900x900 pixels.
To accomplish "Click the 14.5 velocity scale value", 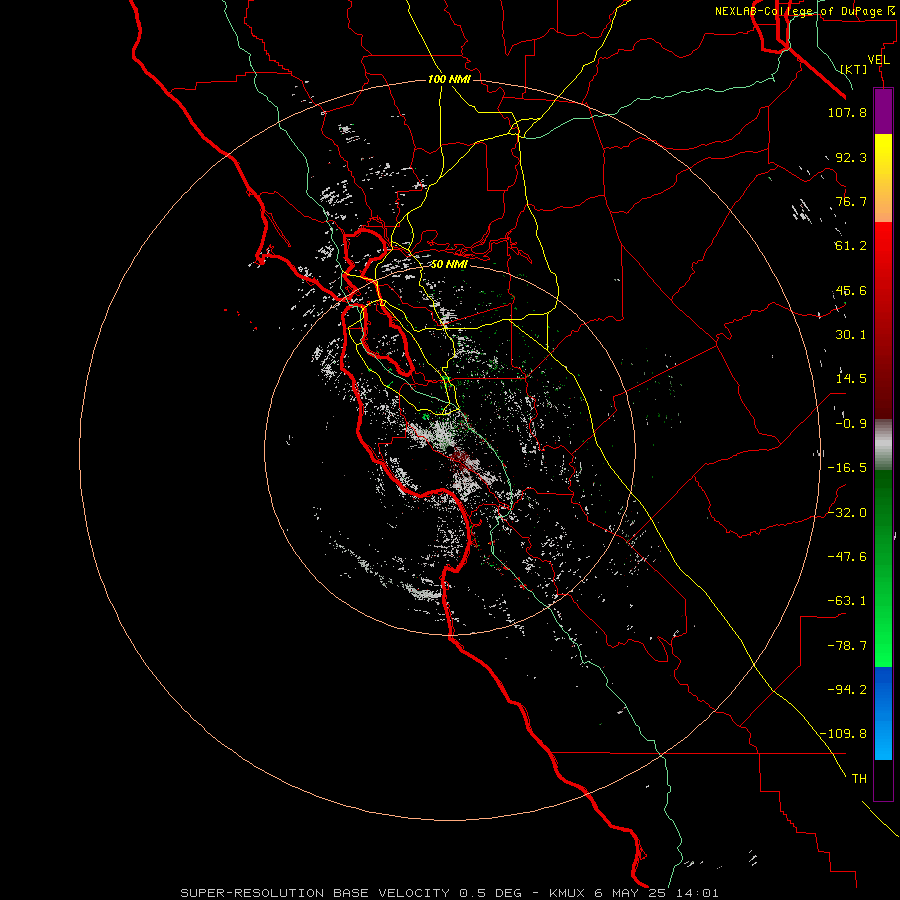I will tap(851, 379).
